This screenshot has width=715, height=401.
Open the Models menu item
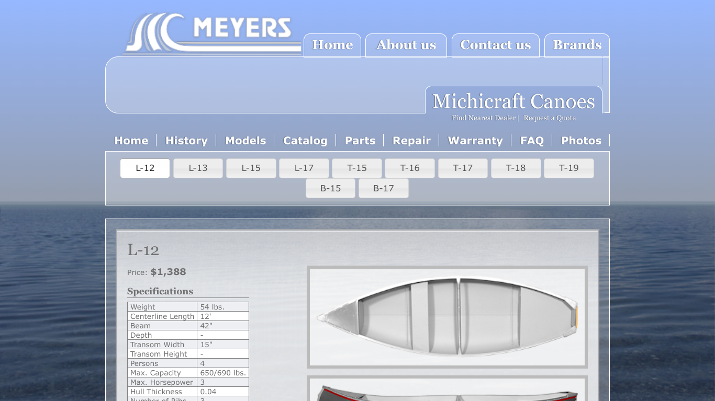click(245, 141)
